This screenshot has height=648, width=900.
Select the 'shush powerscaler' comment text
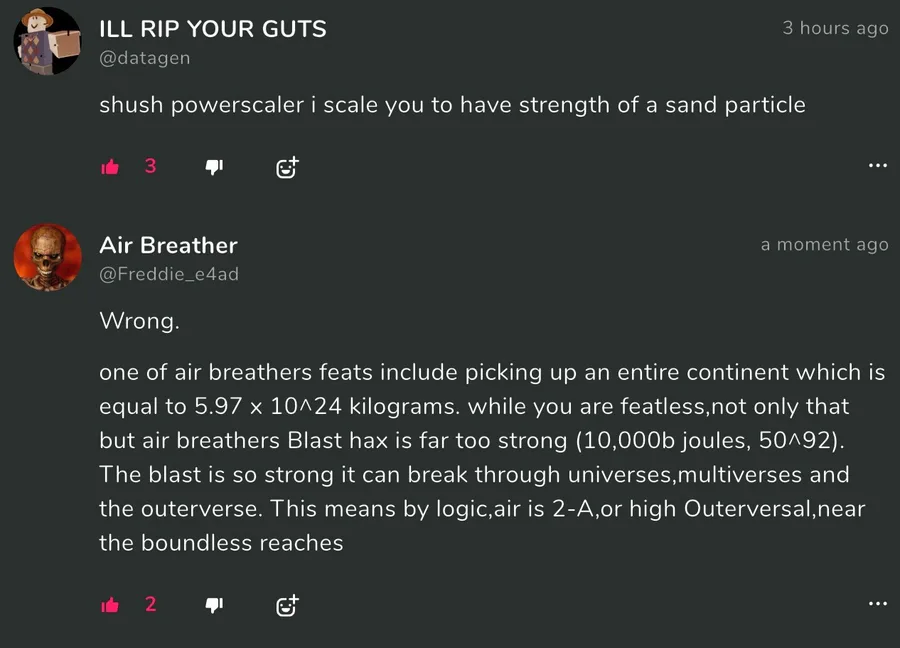point(452,105)
